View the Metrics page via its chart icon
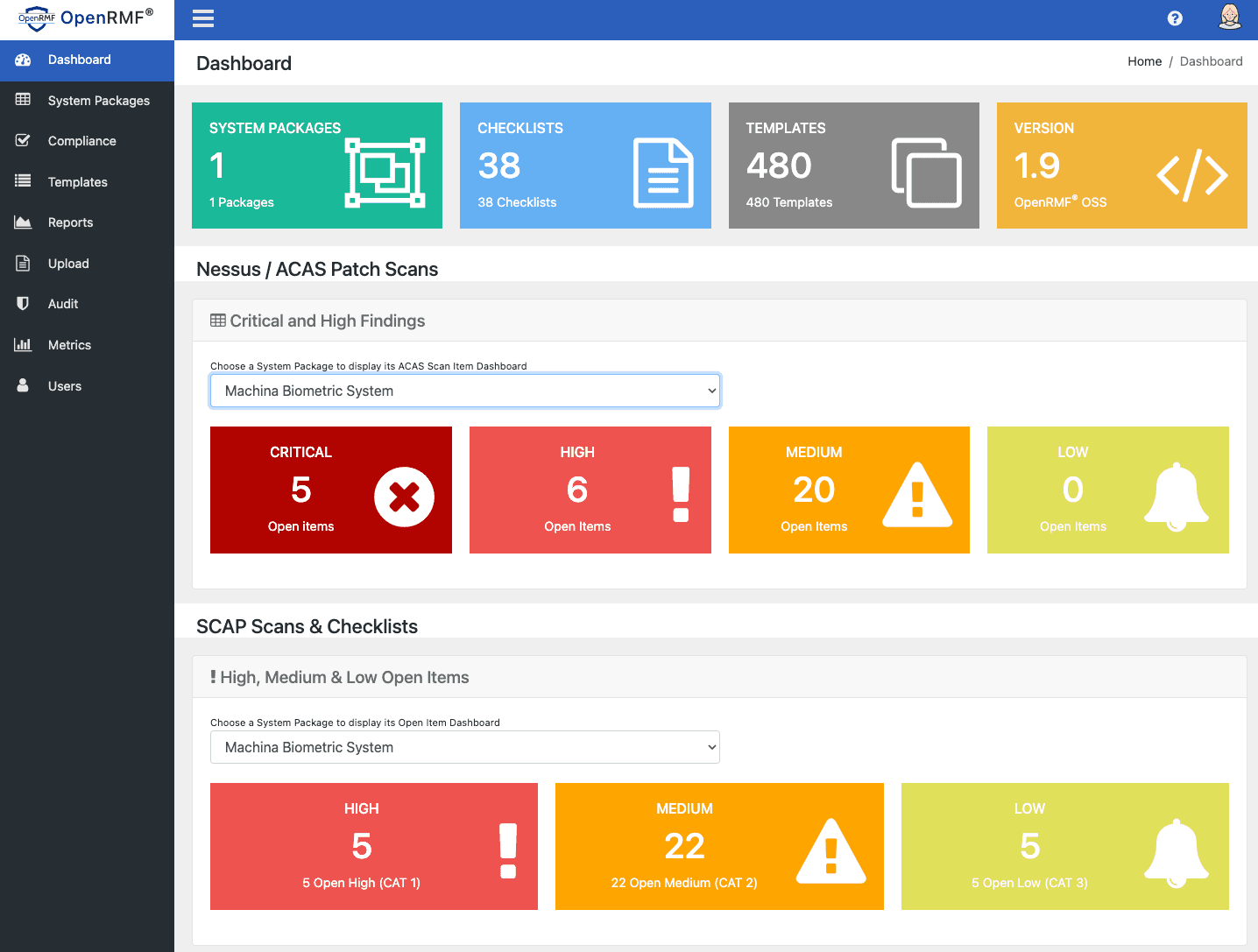Image resolution: width=1258 pixels, height=952 pixels. (x=23, y=344)
